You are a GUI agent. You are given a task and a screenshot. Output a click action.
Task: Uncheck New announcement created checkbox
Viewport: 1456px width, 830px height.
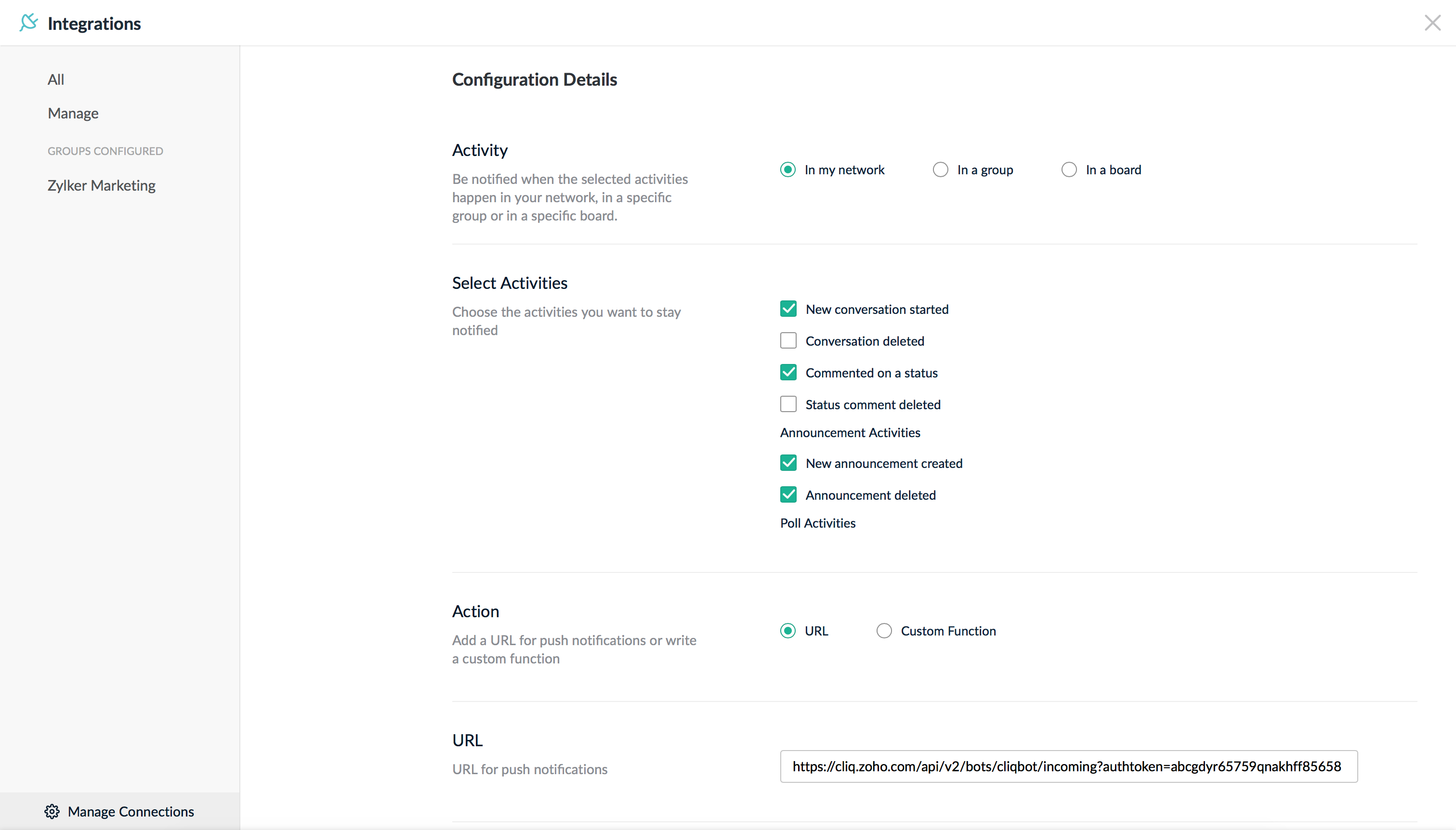[x=788, y=463]
